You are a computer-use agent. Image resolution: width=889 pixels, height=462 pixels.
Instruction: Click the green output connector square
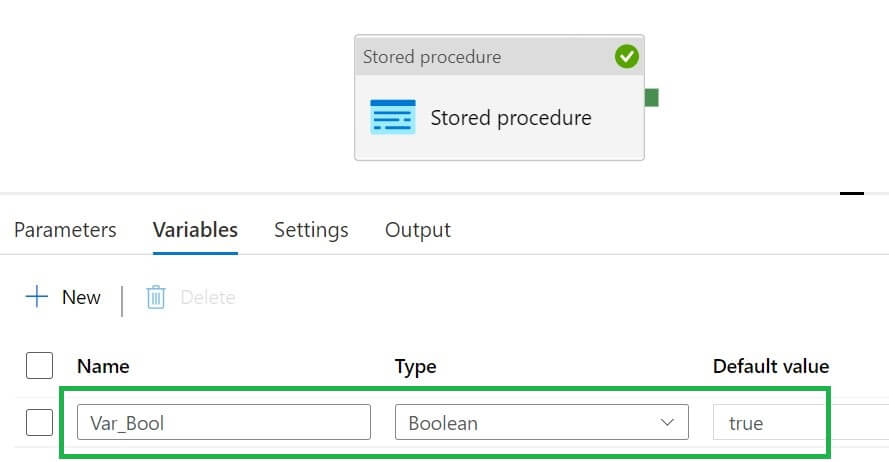click(x=651, y=97)
